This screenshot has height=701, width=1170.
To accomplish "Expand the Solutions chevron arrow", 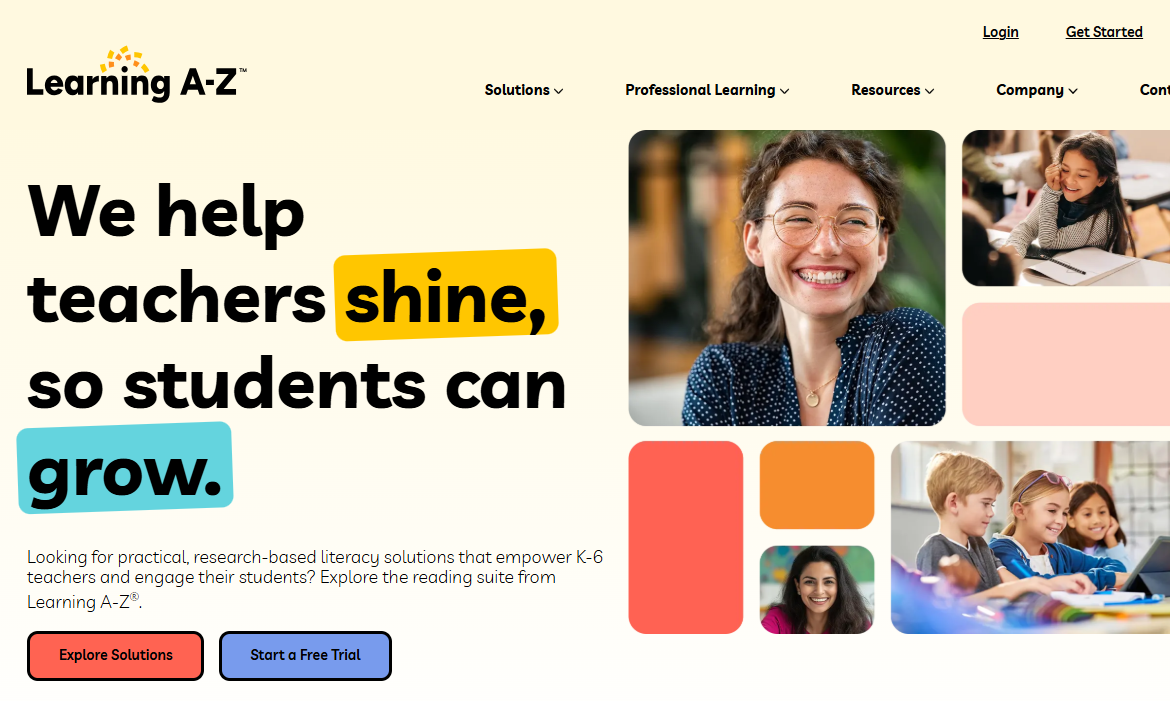I will (x=559, y=91).
